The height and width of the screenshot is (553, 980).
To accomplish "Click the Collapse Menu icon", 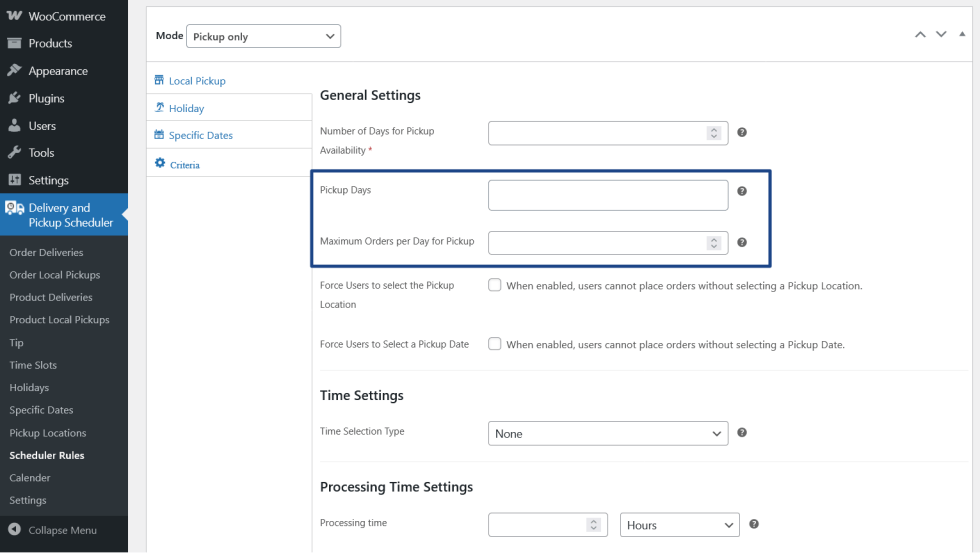I will coord(14,530).
